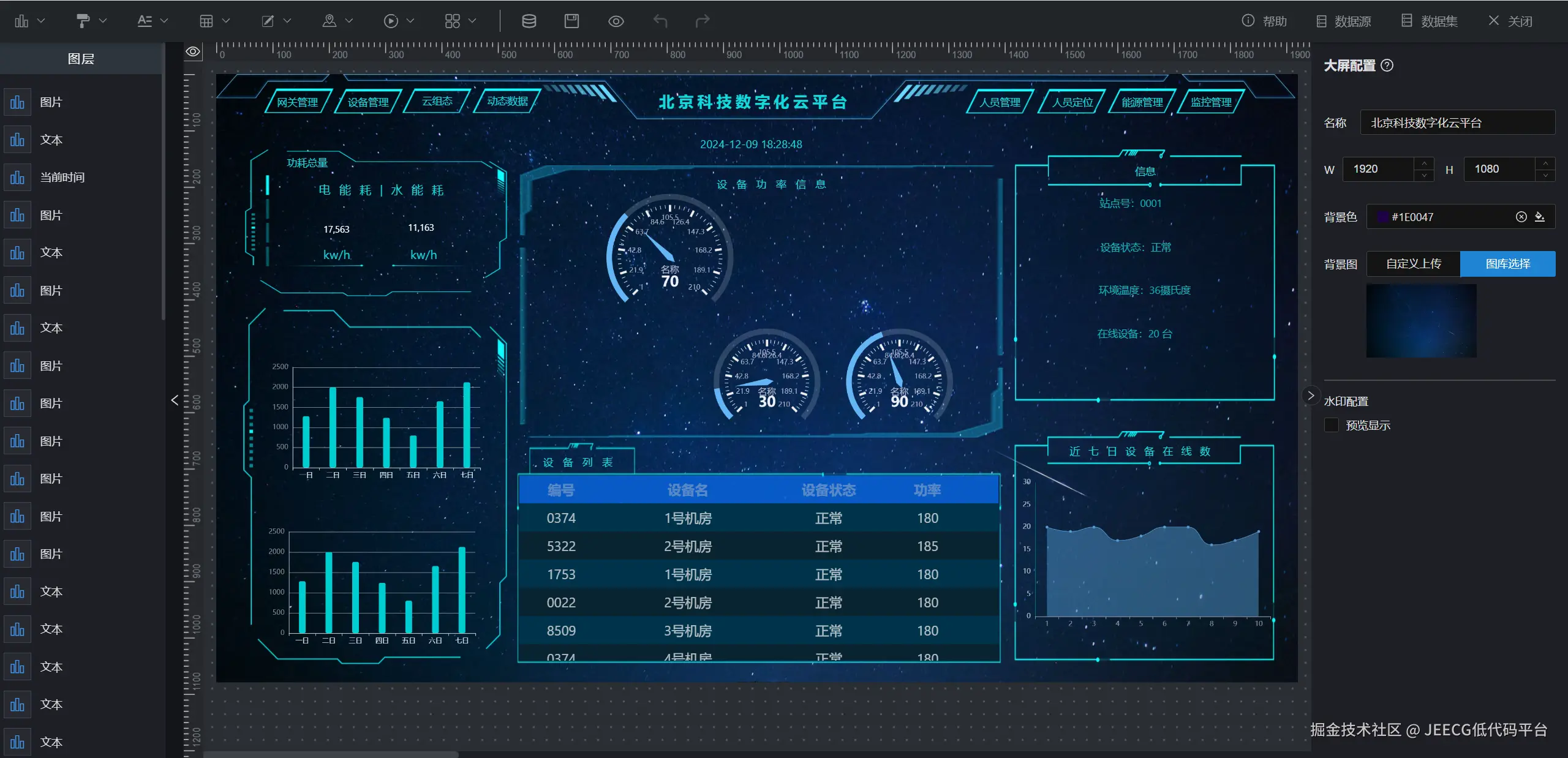Clear background color with the X icon

1521,217
